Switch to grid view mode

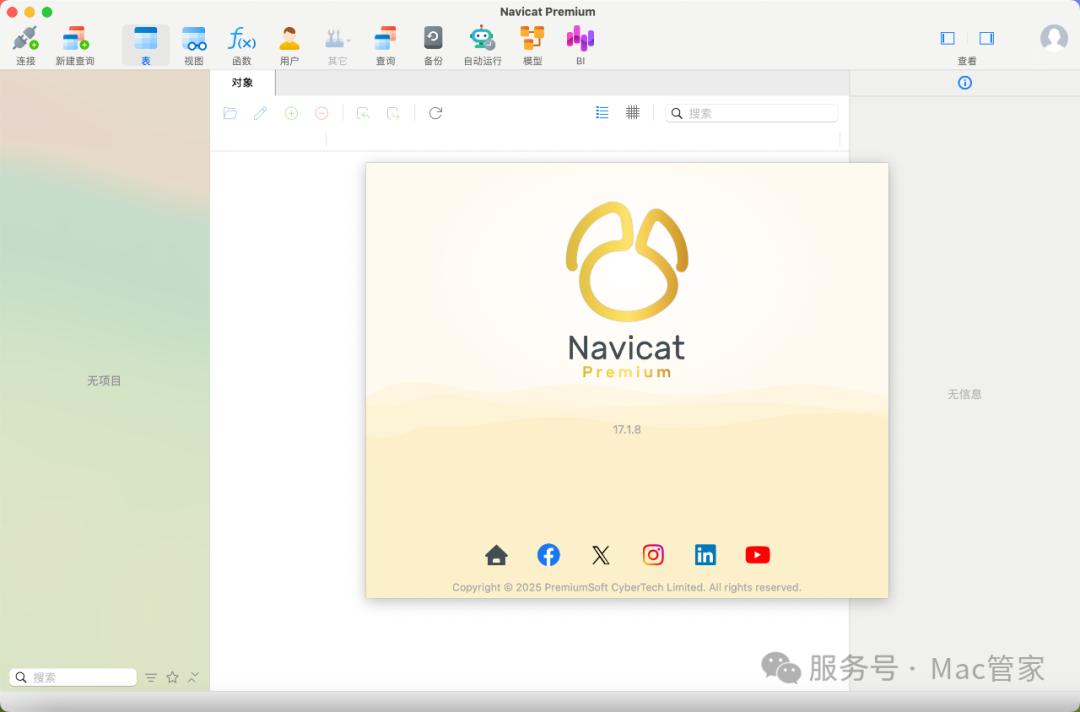tap(633, 113)
